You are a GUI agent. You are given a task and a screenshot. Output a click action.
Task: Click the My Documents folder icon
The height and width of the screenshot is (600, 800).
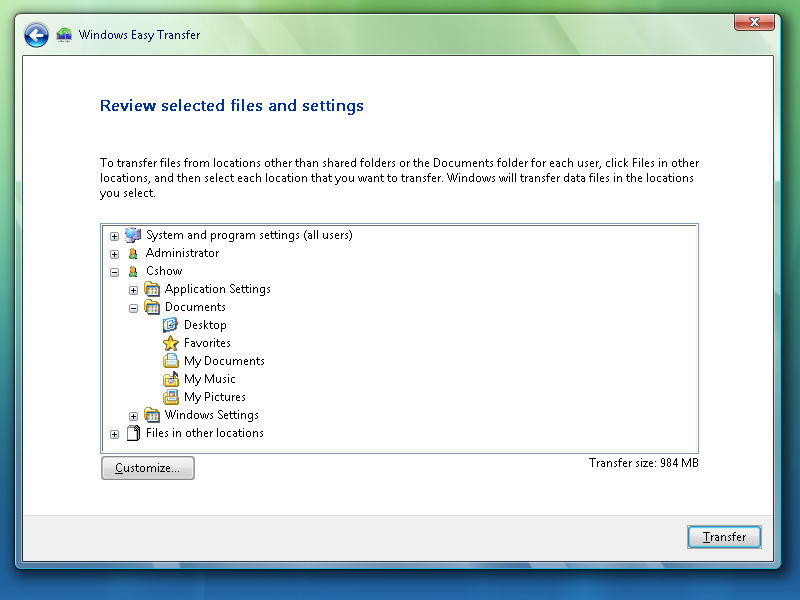(170, 361)
